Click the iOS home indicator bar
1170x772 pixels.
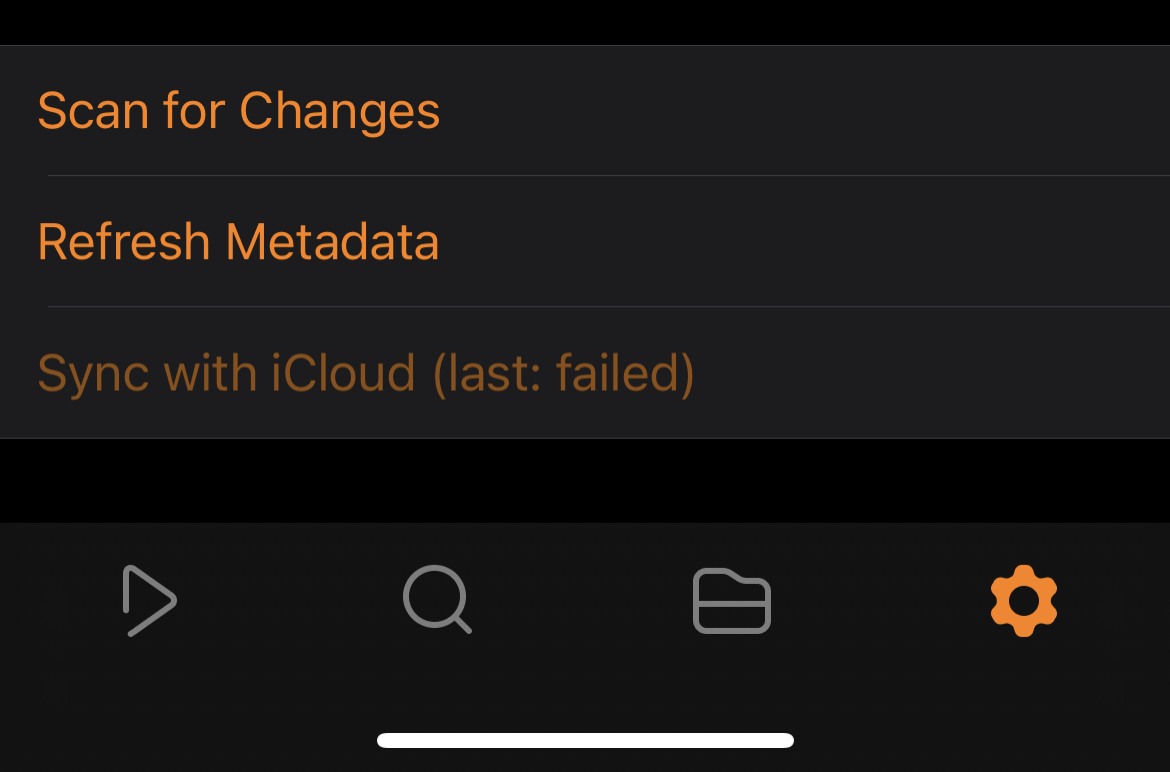pos(585,741)
